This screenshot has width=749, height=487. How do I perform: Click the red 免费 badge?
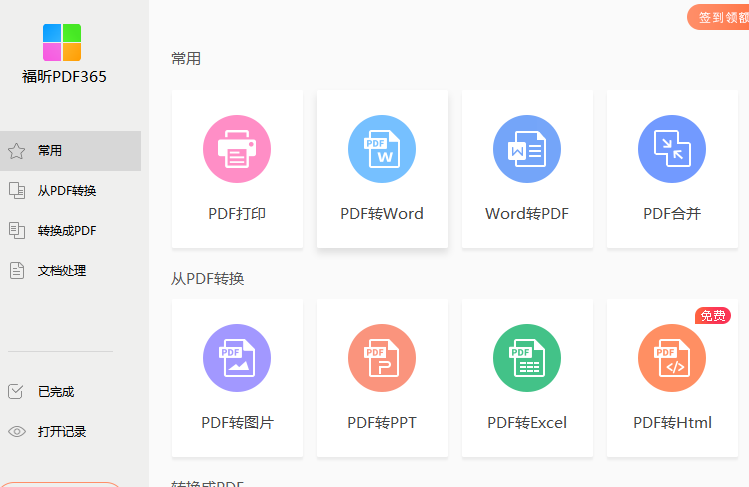[x=713, y=316]
